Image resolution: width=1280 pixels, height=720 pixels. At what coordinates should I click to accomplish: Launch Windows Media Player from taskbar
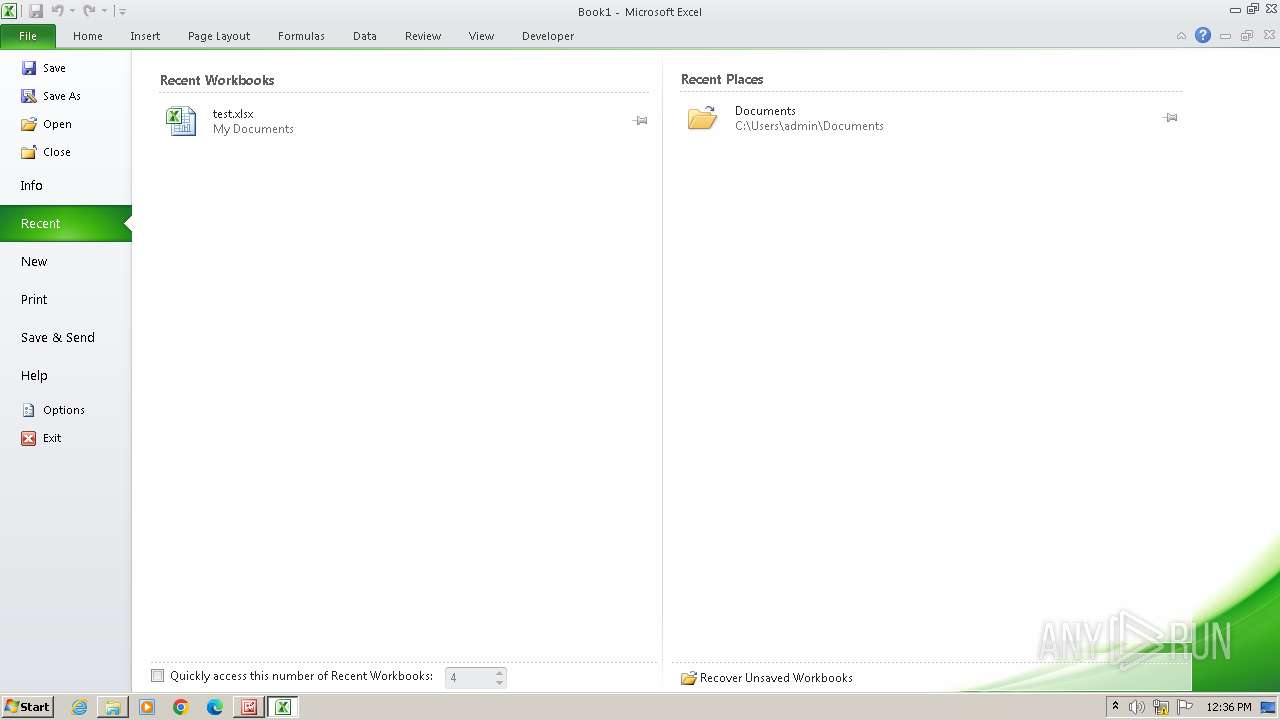(x=147, y=707)
